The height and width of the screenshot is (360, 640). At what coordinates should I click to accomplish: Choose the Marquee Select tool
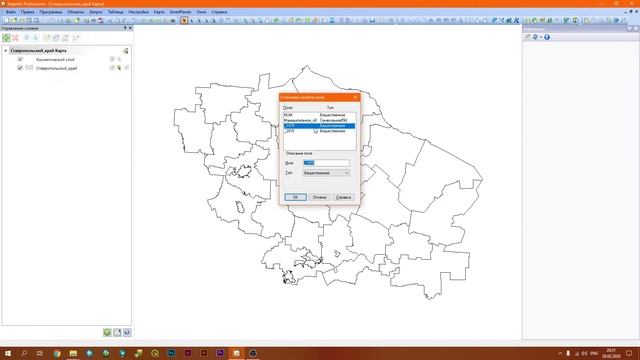192,20
